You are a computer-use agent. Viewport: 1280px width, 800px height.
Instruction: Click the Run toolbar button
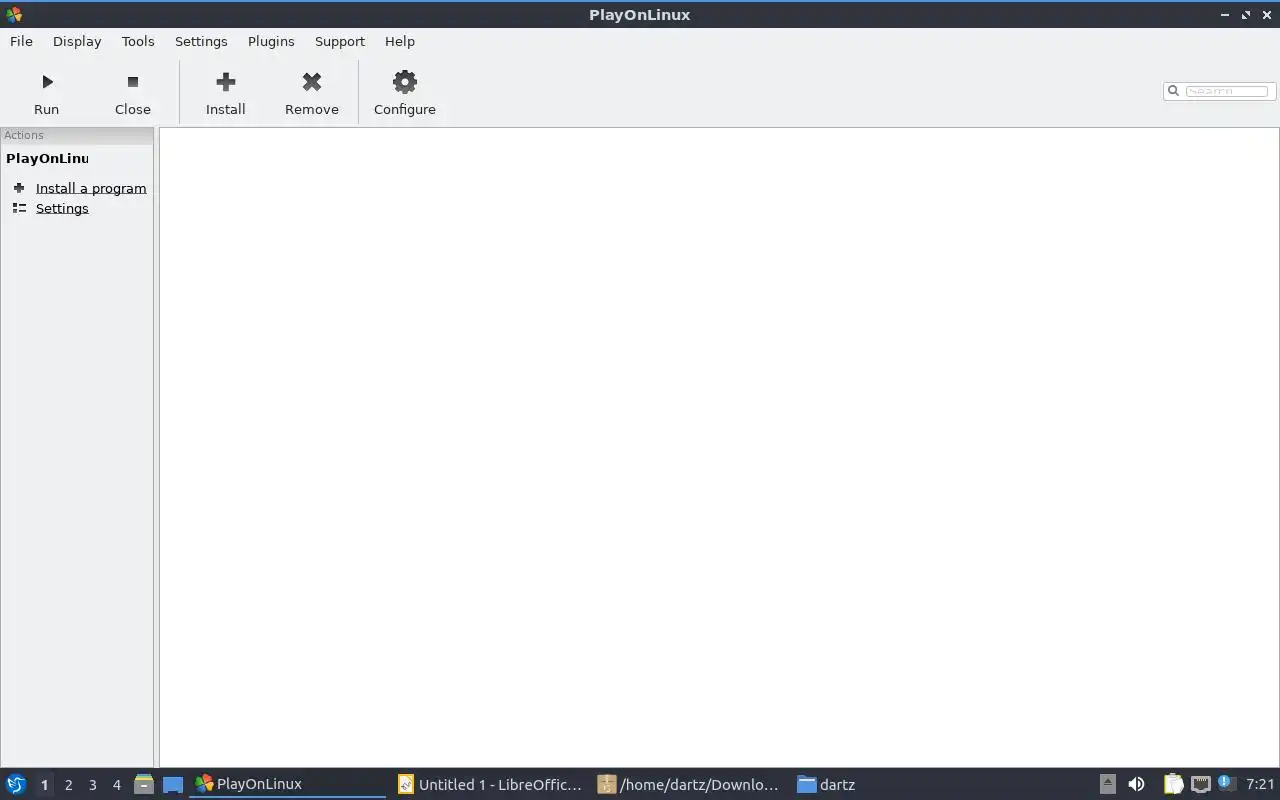click(46, 93)
